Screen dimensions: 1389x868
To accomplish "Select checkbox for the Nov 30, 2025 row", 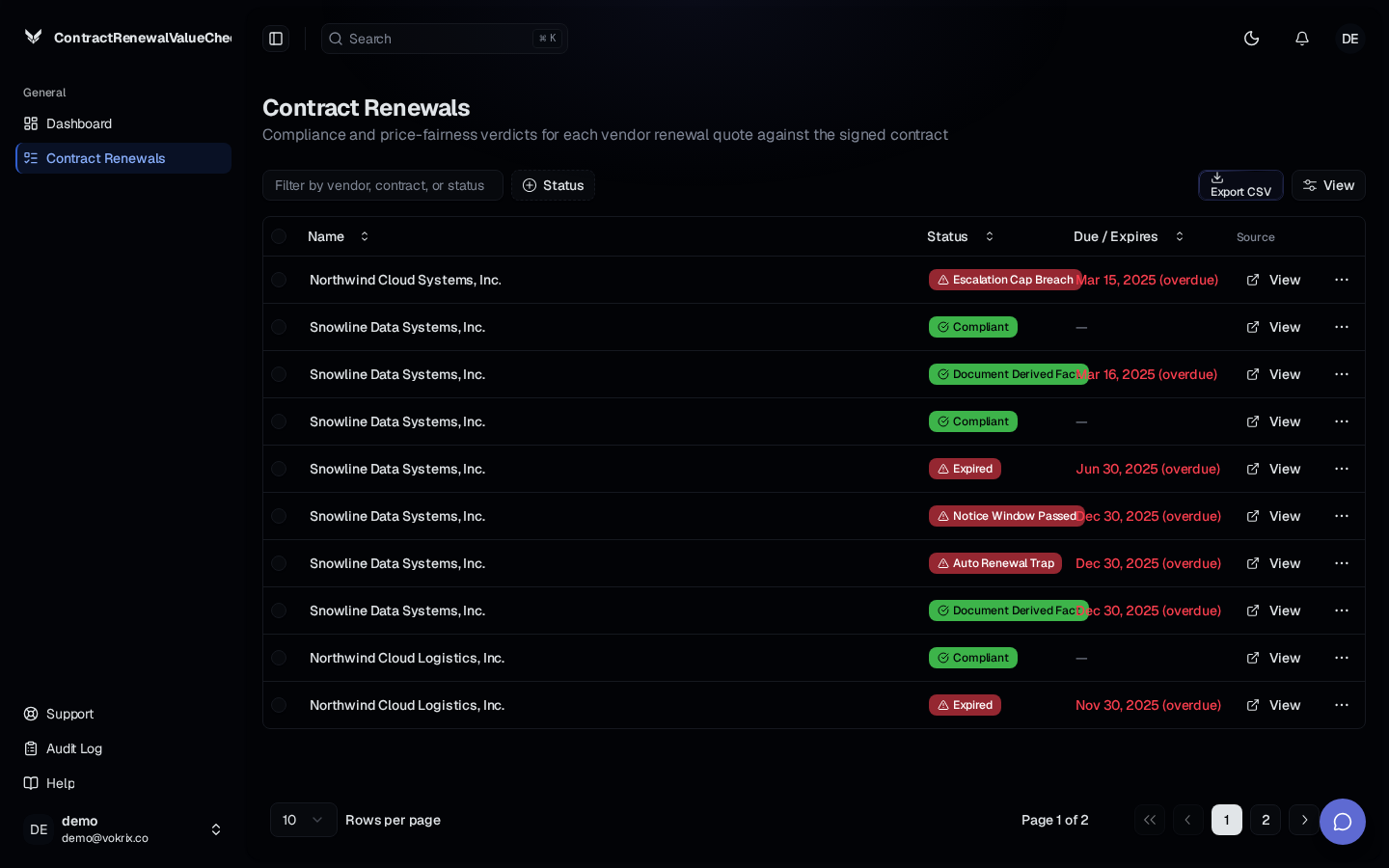I will tap(279, 705).
